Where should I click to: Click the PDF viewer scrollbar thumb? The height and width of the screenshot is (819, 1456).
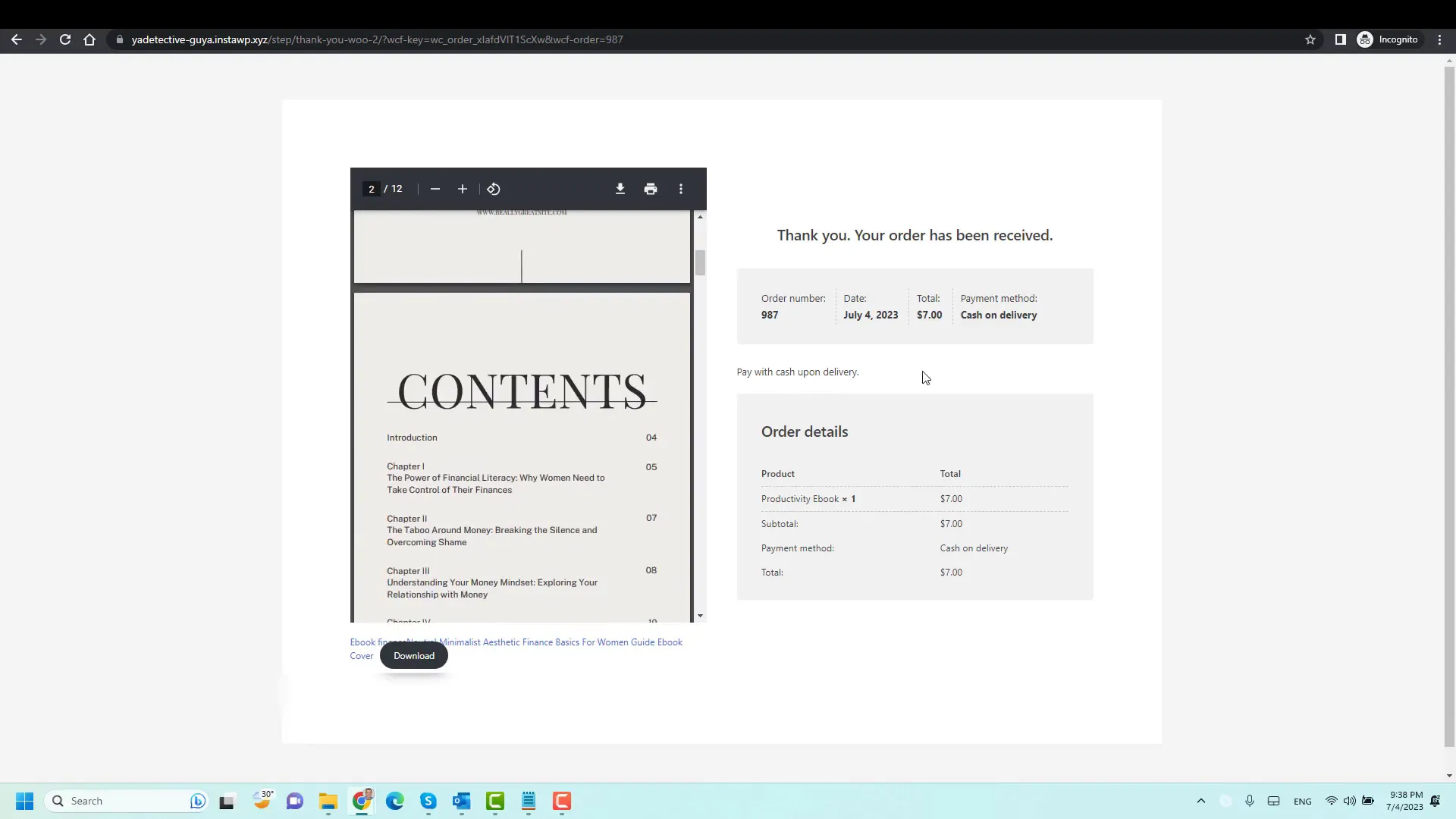(700, 262)
